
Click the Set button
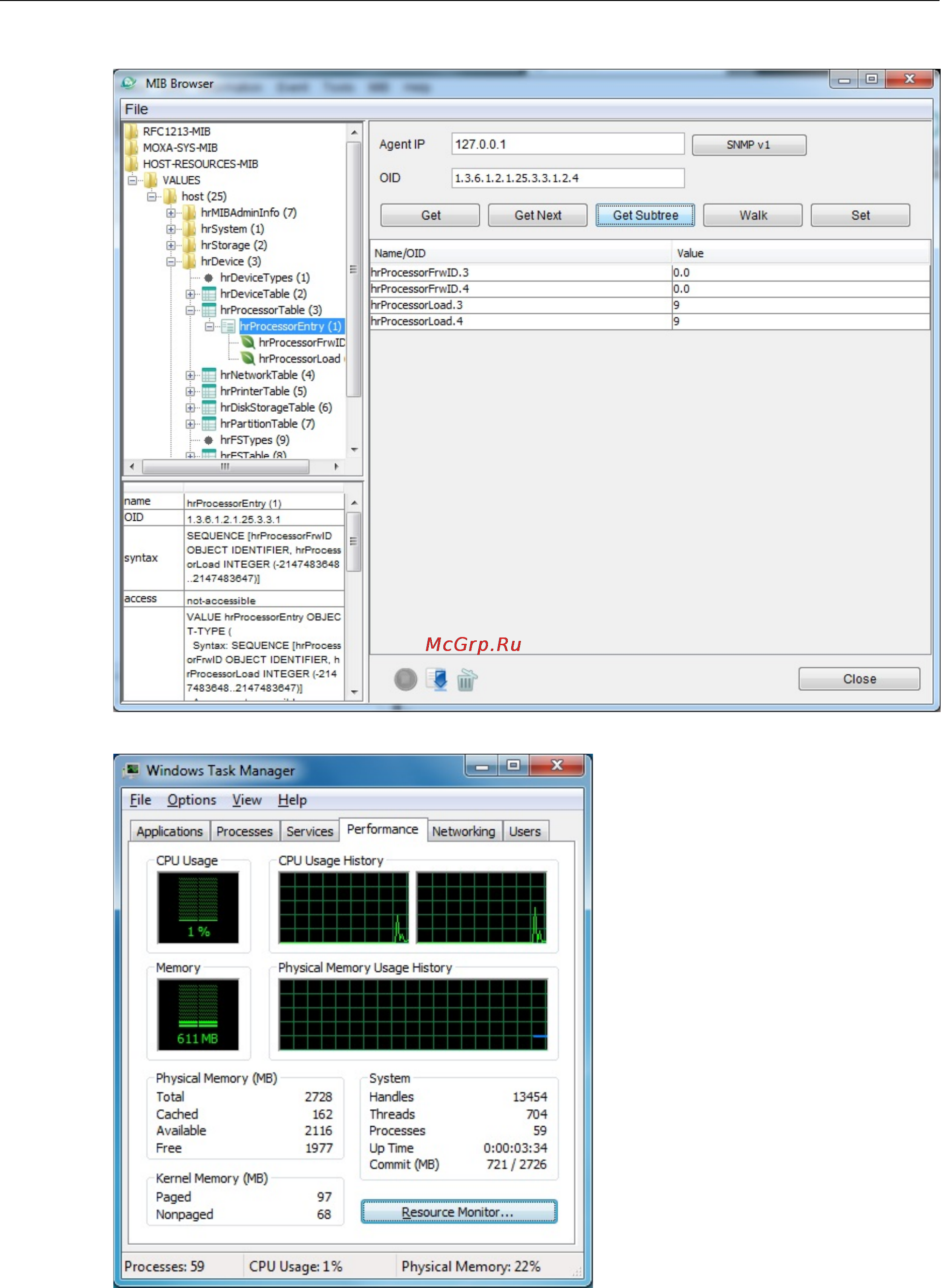(x=860, y=215)
